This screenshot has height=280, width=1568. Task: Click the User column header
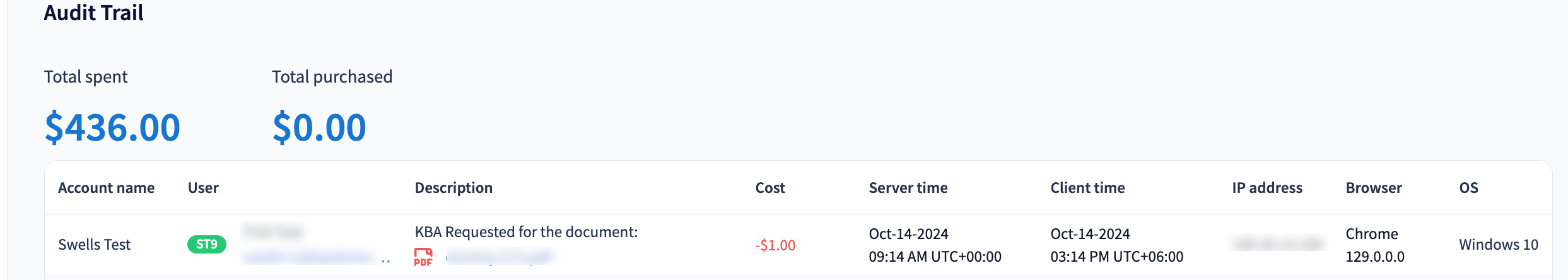[x=203, y=188]
